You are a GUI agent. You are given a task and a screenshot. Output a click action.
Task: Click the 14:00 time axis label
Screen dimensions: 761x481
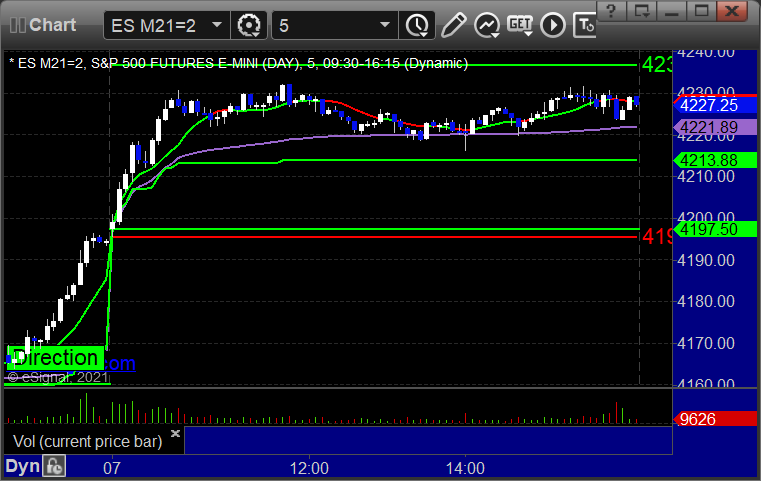[465, 468]
